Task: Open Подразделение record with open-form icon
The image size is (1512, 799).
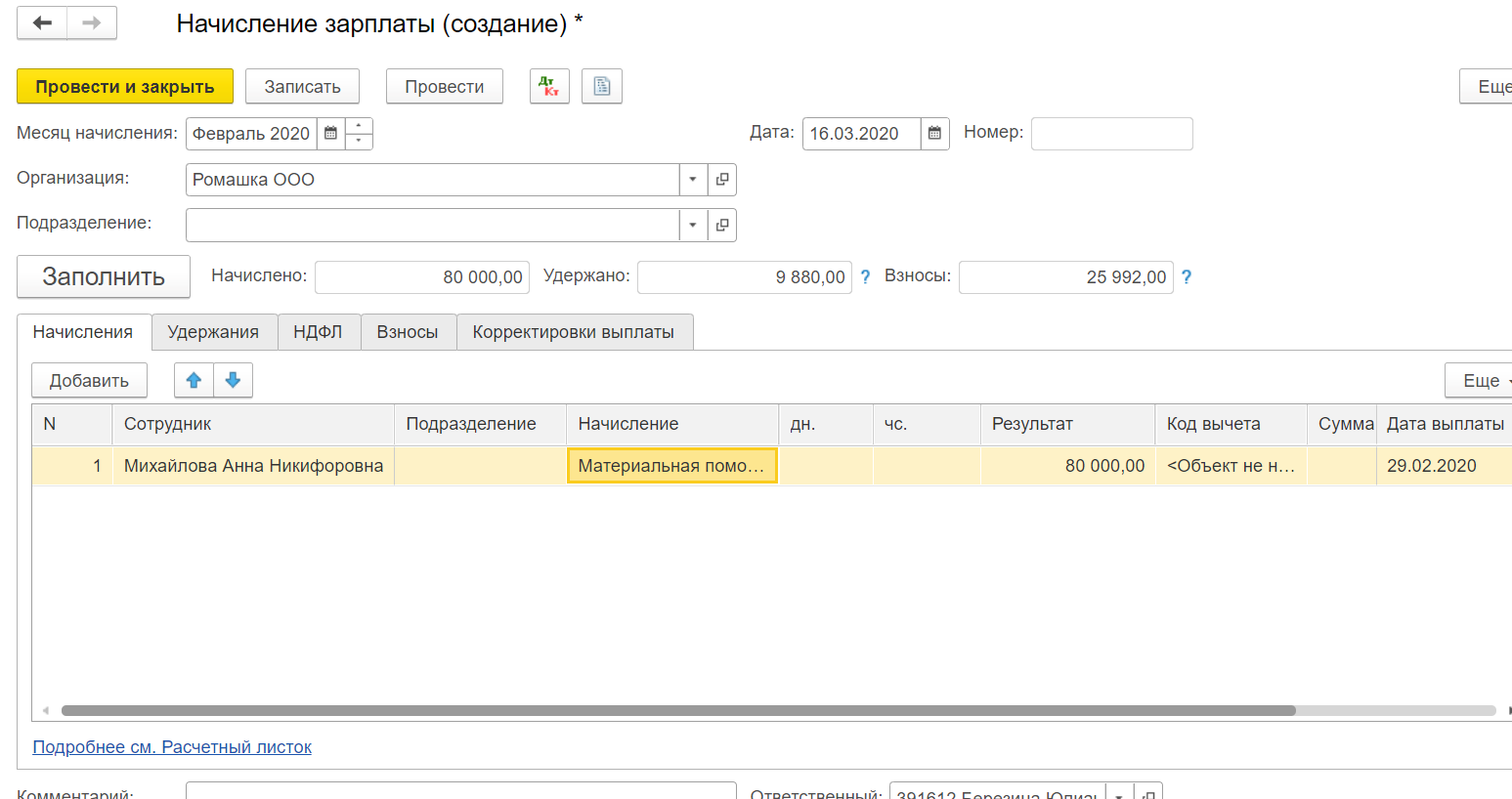Action: 722,225
